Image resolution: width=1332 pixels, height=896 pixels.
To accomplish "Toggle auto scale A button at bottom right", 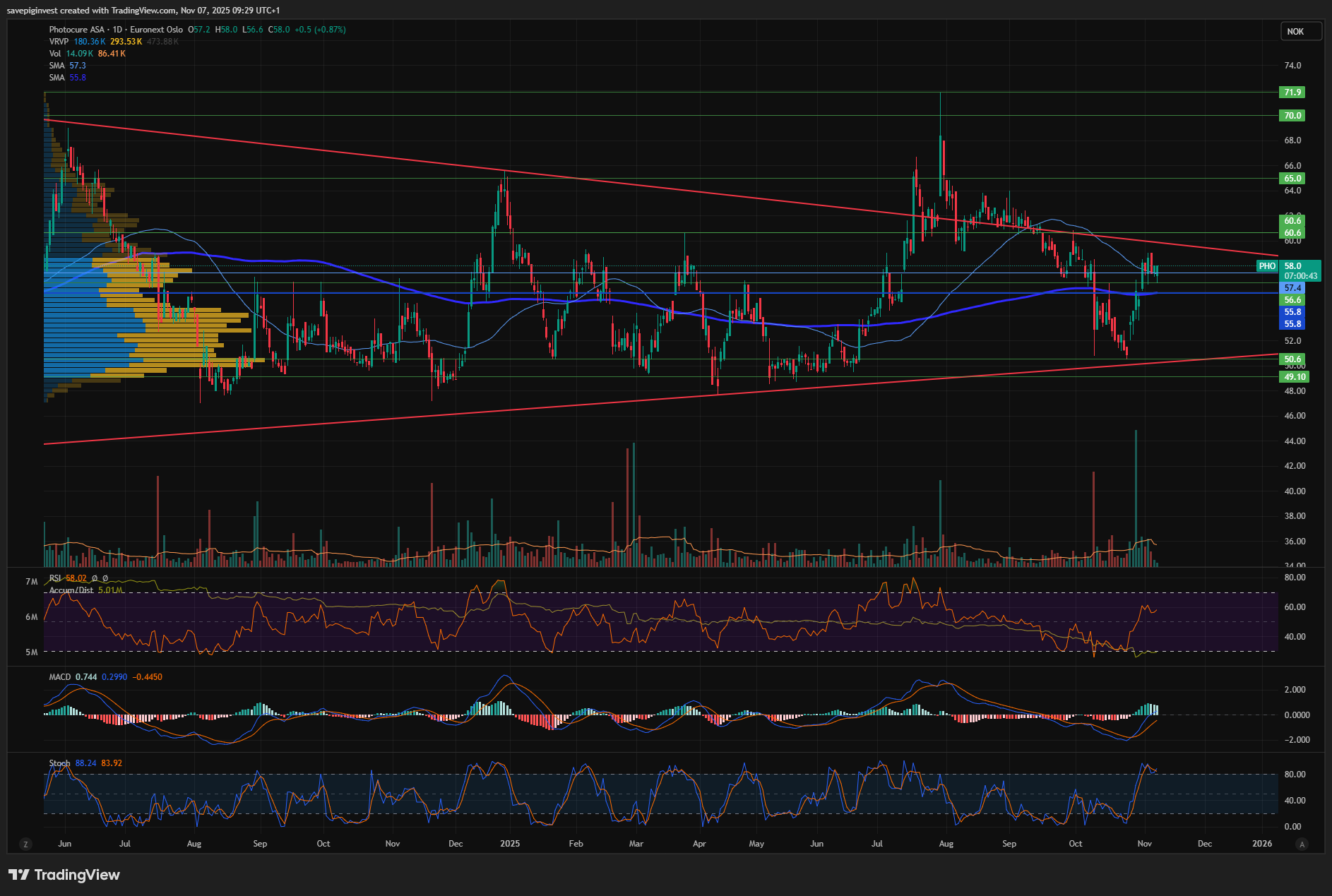I will 1302,844.
